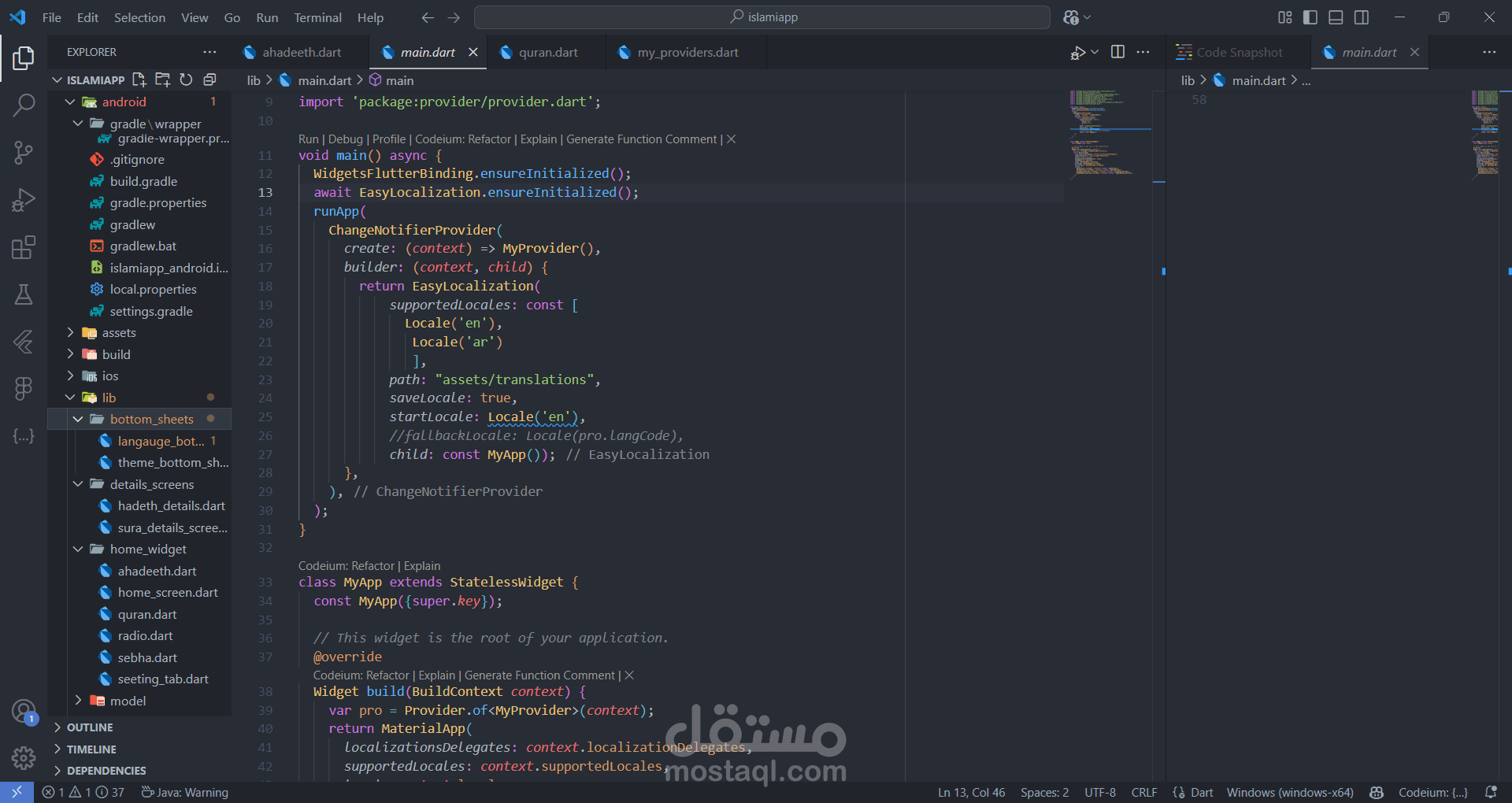Open Explorer views and more actions menu
The height and width of the screenshot is (803, 1512).
pos(209,52)
